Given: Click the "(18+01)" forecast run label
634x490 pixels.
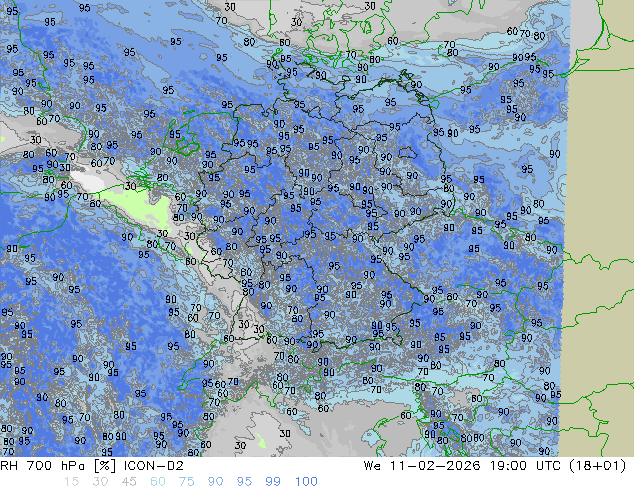Looking at the screenshot, I should [x=598, y=466].
